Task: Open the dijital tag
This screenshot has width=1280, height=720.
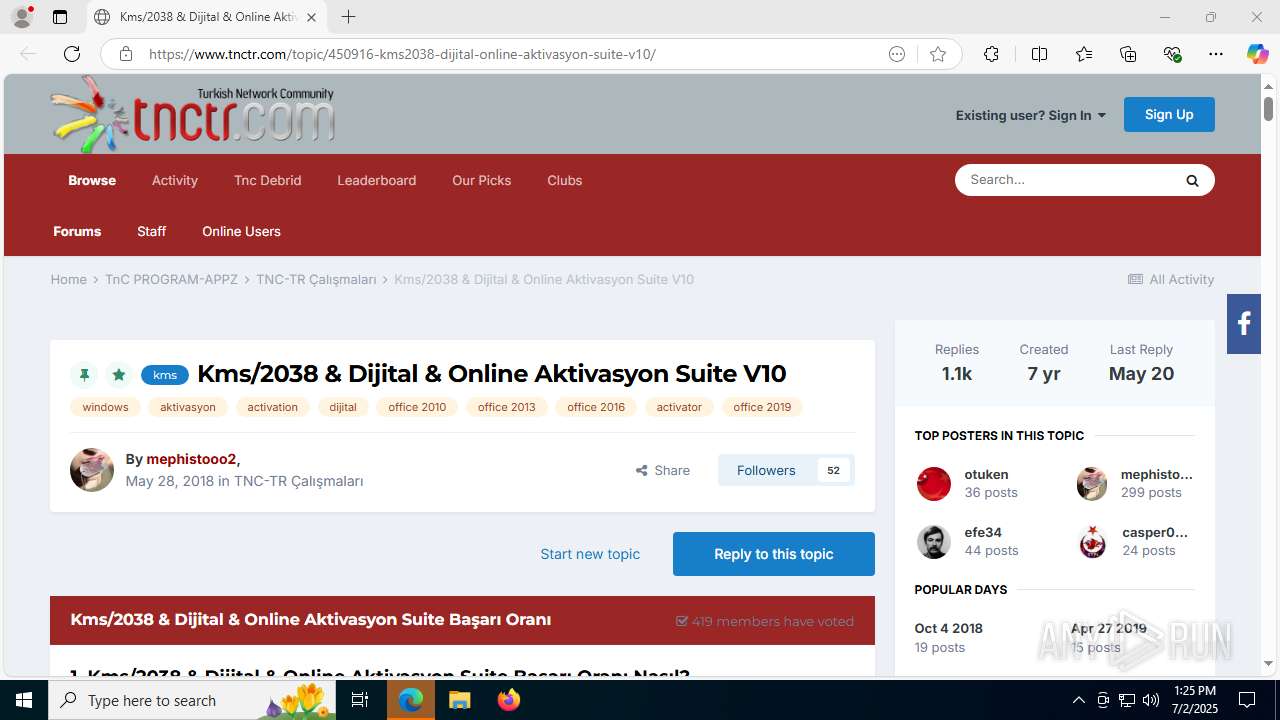Action: click(343, 407)
